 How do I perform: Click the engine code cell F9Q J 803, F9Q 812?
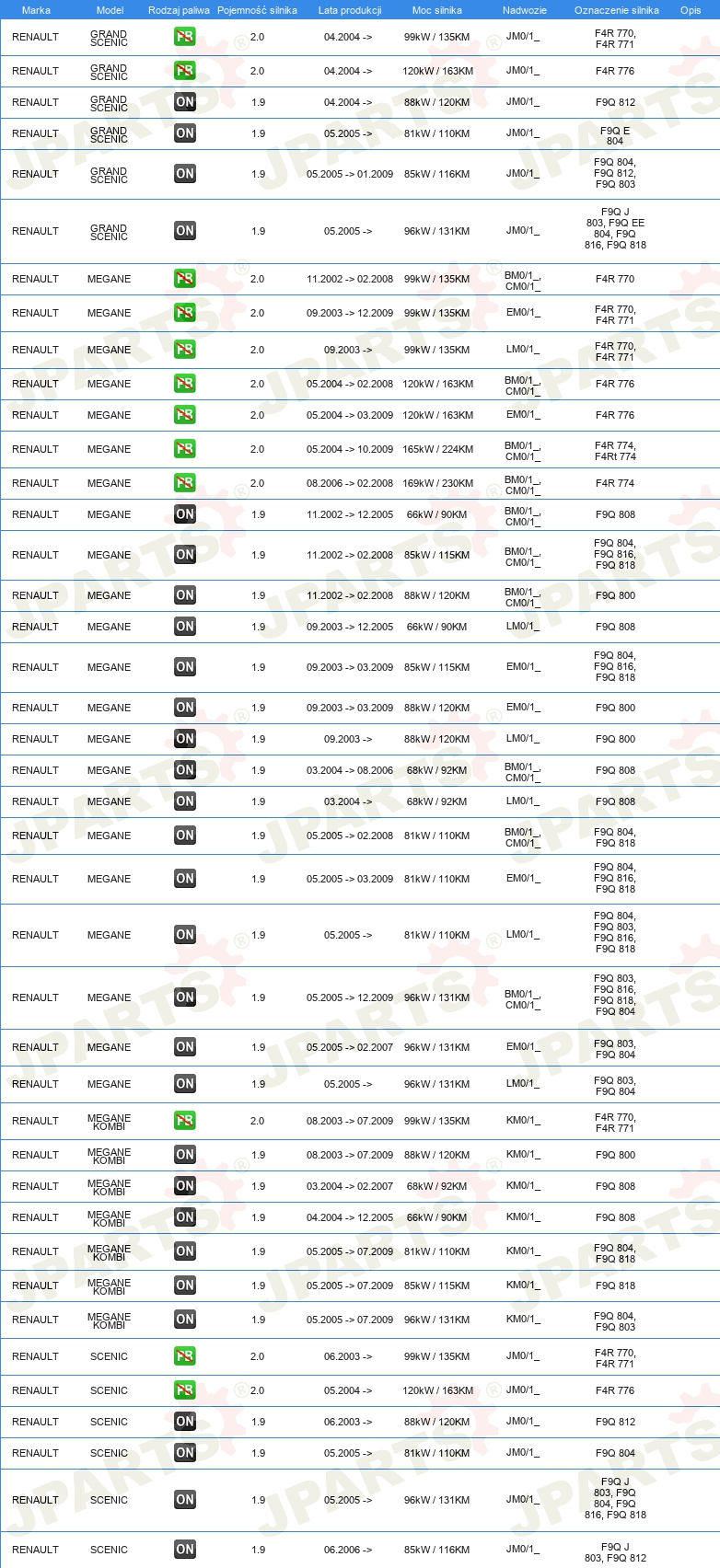[x=615, y=1552]
